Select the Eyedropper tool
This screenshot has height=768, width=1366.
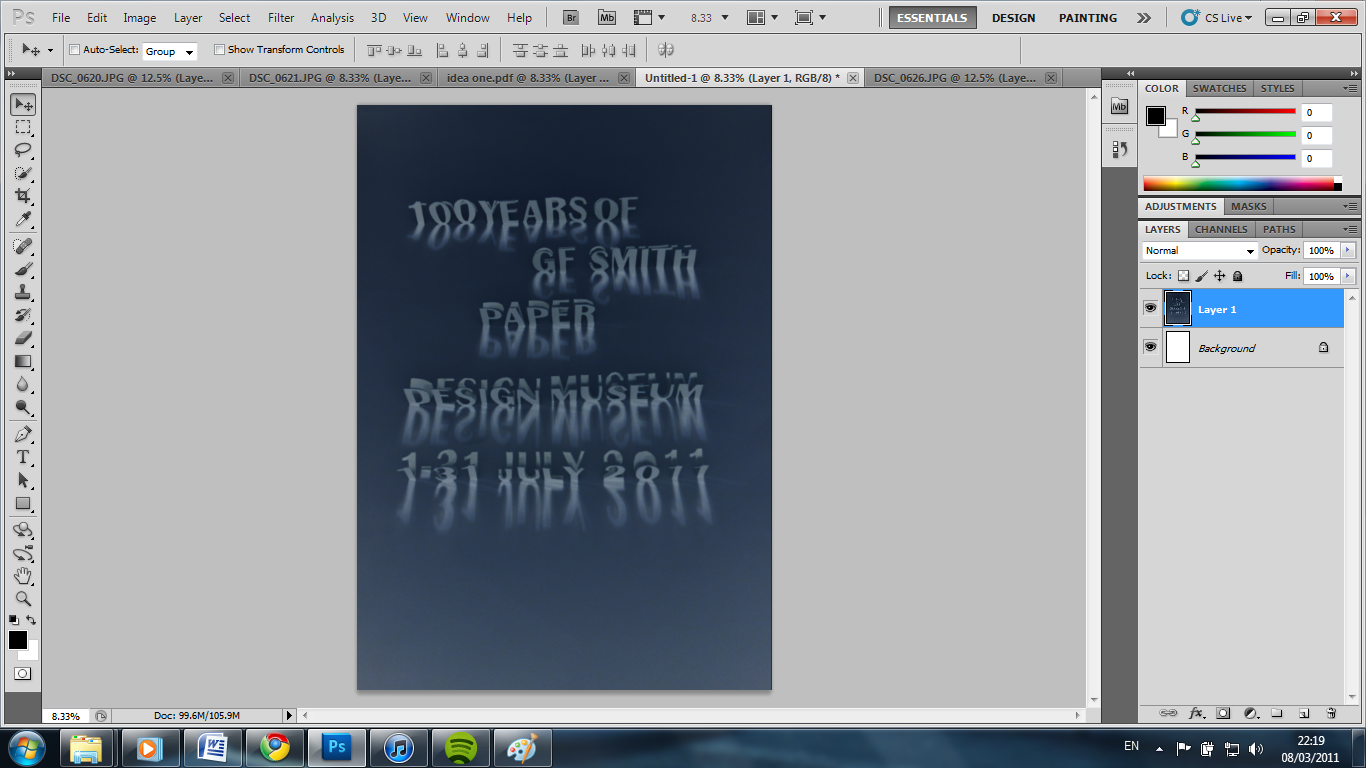[23, 219]
